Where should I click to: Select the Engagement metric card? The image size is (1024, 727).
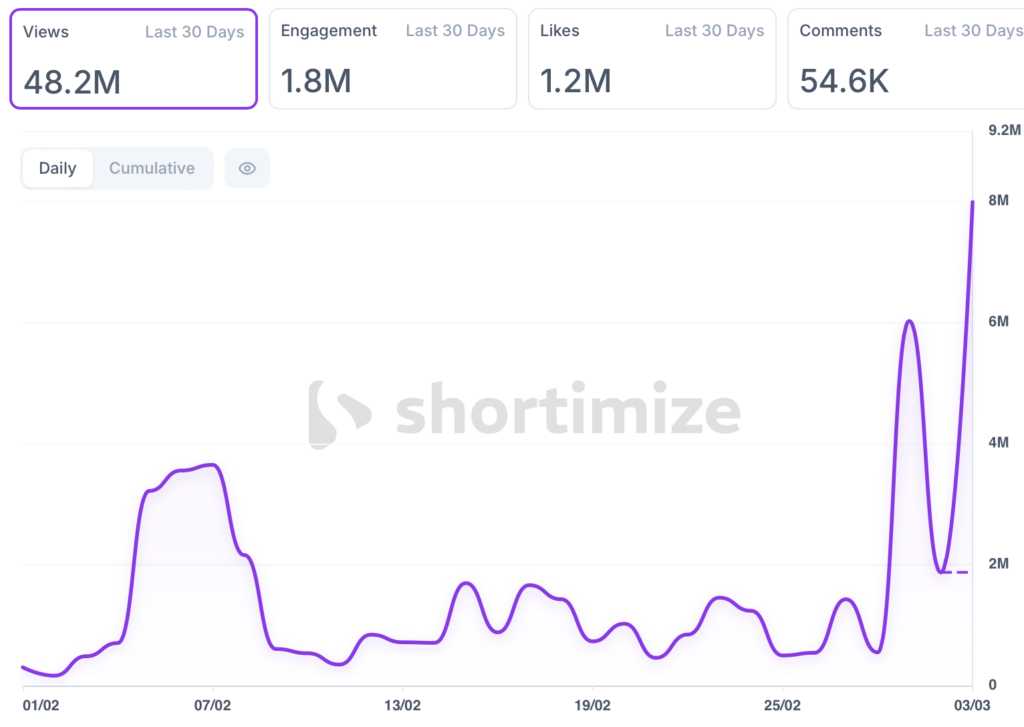click(392, 58)
